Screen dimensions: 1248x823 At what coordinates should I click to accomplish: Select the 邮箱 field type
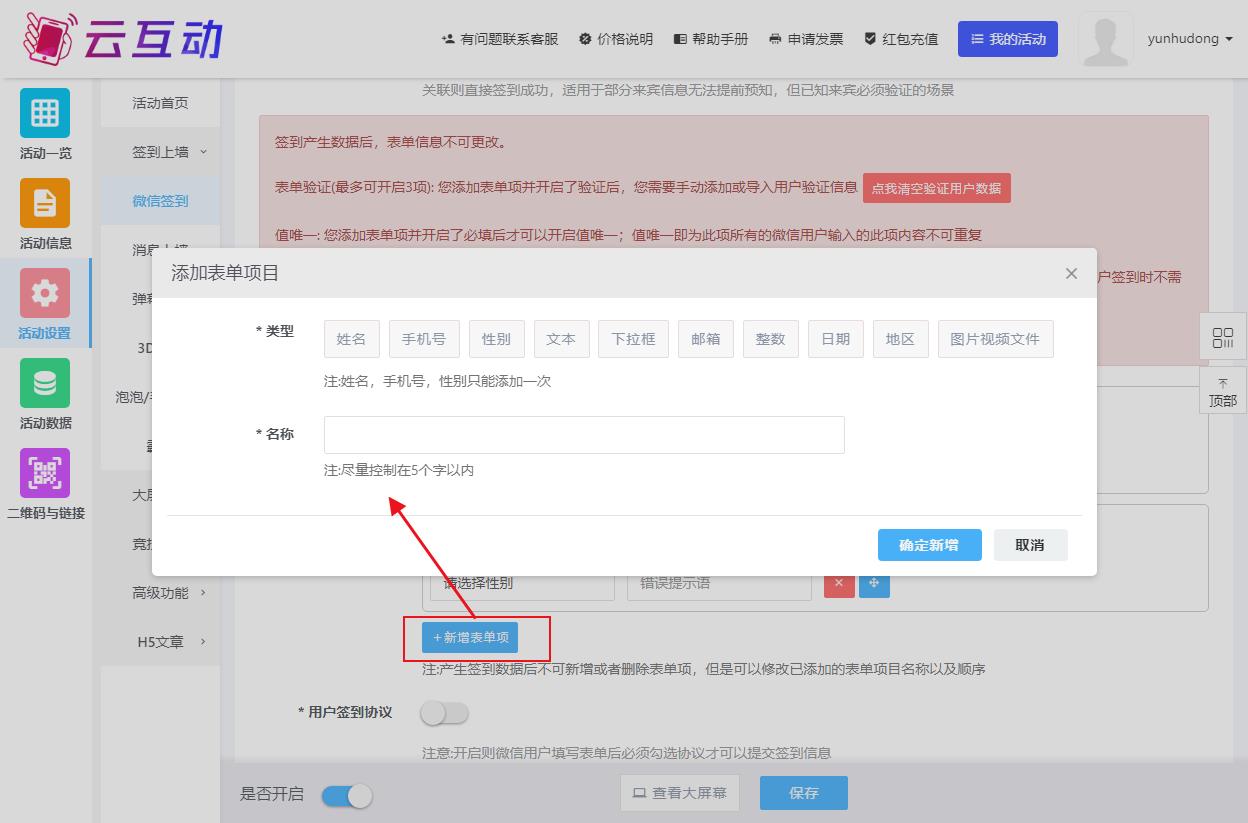pyautogui.click(x=706, y=339)
